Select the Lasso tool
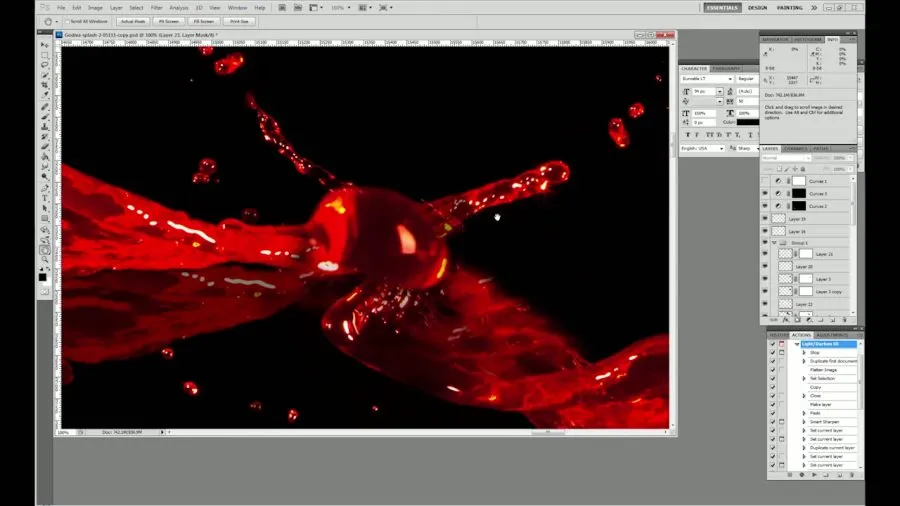The width and height of the screenshot is (900, 506). pos(45,66)
